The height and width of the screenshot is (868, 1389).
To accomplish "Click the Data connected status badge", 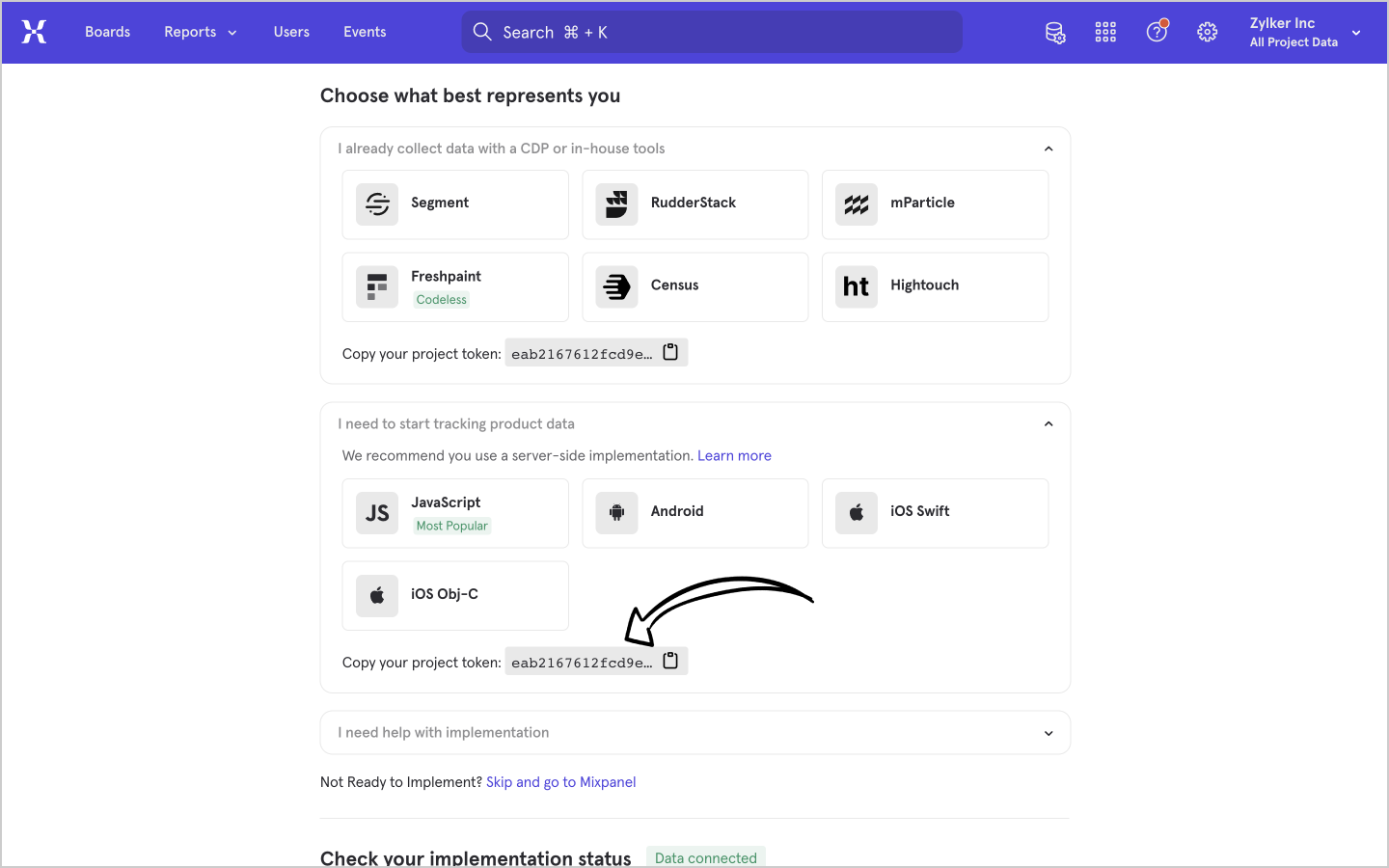I will pos(706,857).
